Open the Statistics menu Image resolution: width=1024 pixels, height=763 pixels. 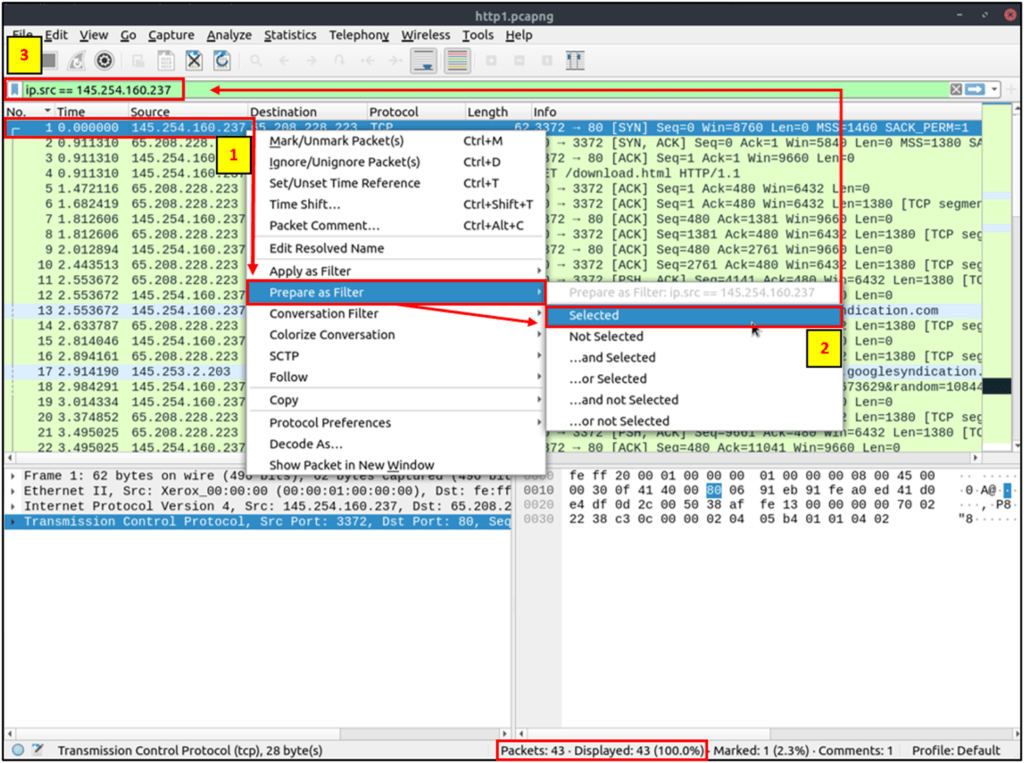[290, 35]
